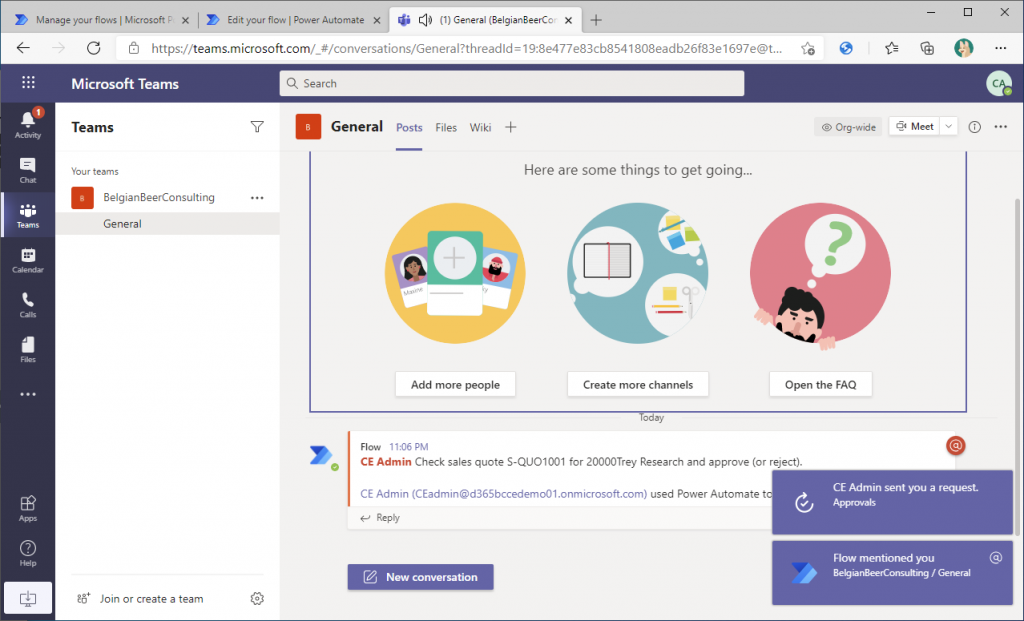Click the browser profile picture
This screenshot has width=1024, height=621.
click(x=963, y=48)
